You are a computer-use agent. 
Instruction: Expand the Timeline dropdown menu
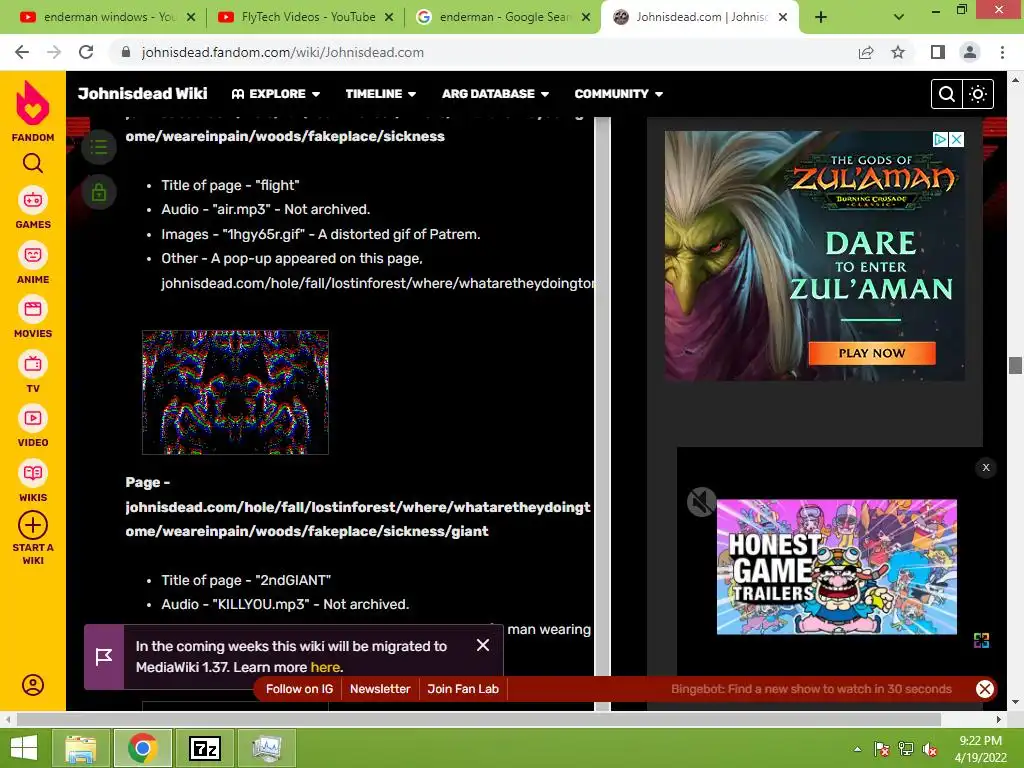pos(381,94)
